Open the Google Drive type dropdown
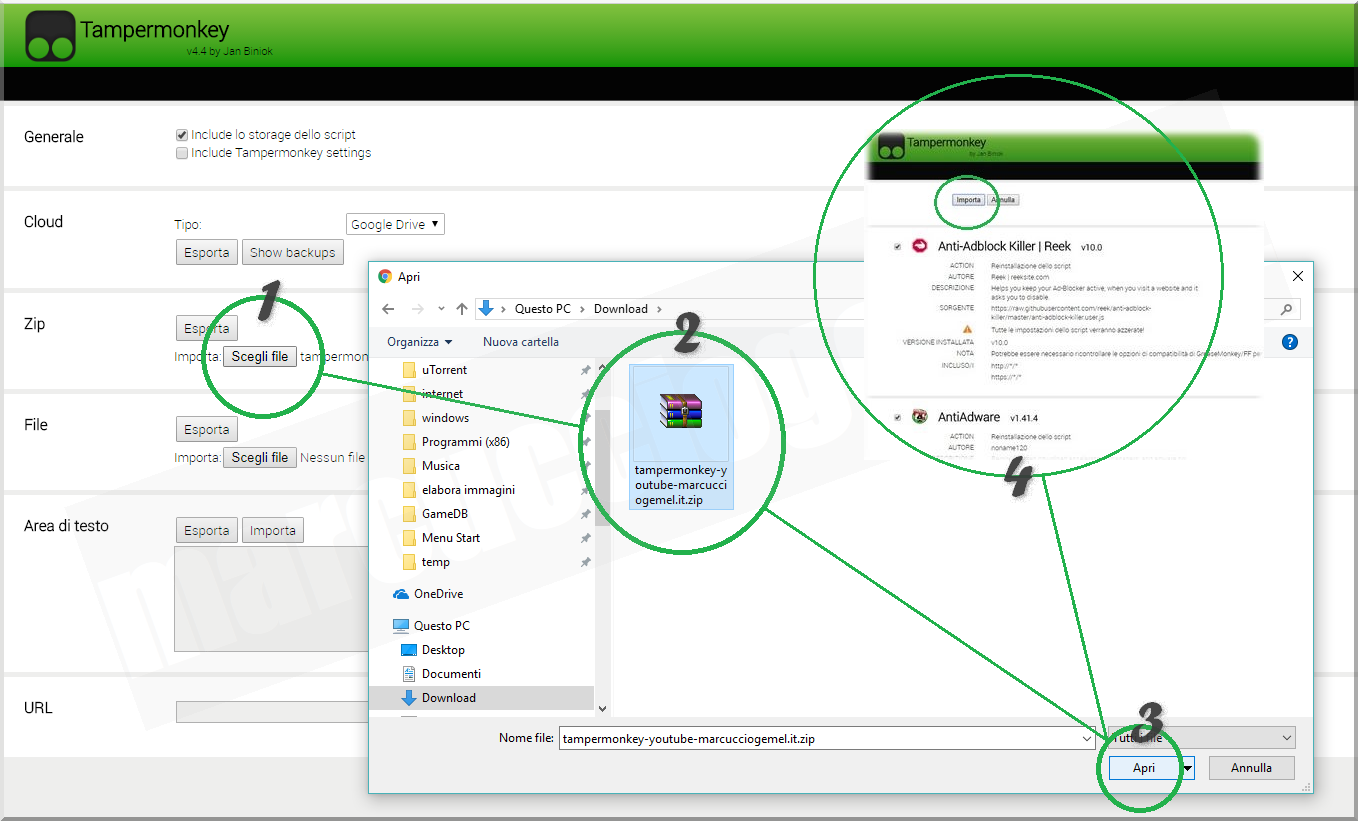 click(395, 224)
